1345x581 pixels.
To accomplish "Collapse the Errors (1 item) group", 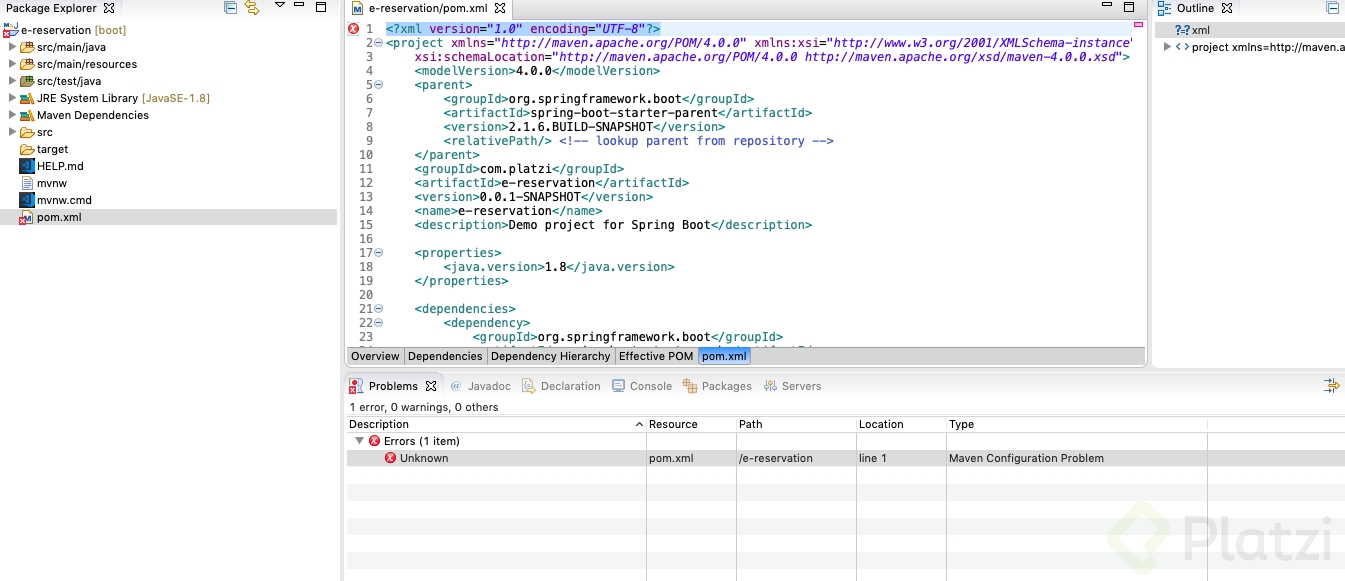I will pos(360,441).
